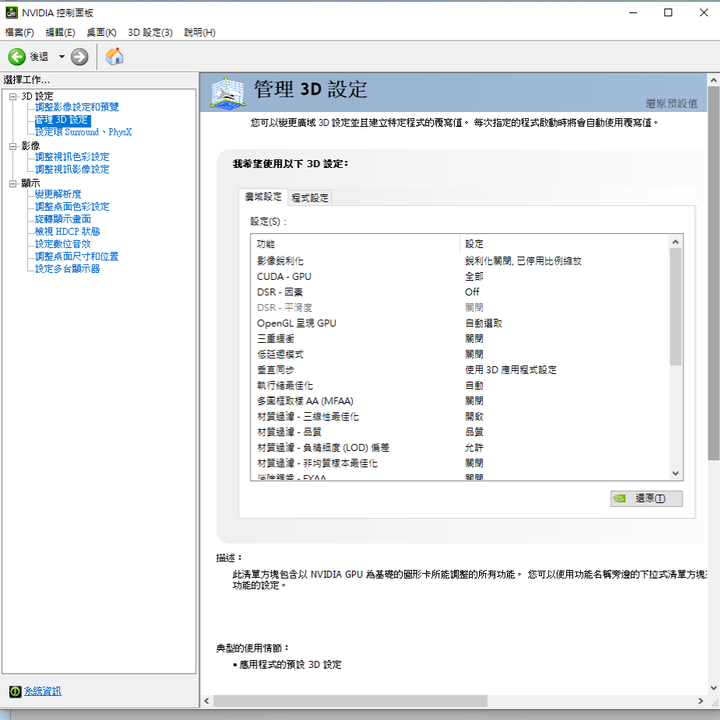Click the 還原(T) button

[x=646, y=498]
